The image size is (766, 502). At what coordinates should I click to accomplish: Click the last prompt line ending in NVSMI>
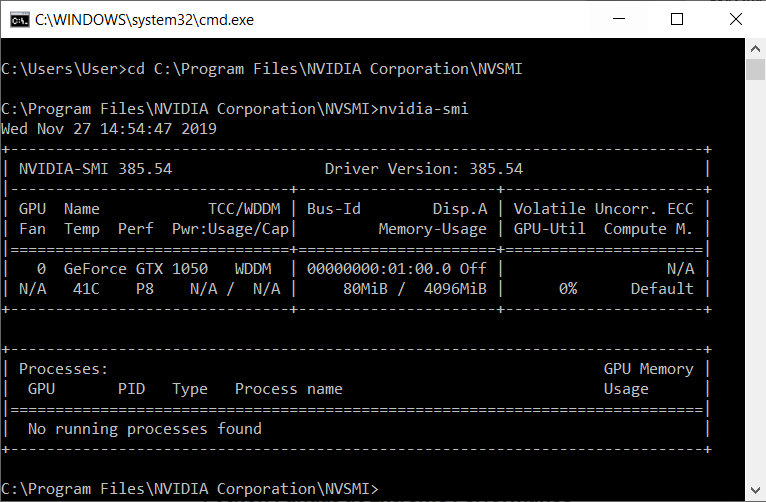pos(190,489)
